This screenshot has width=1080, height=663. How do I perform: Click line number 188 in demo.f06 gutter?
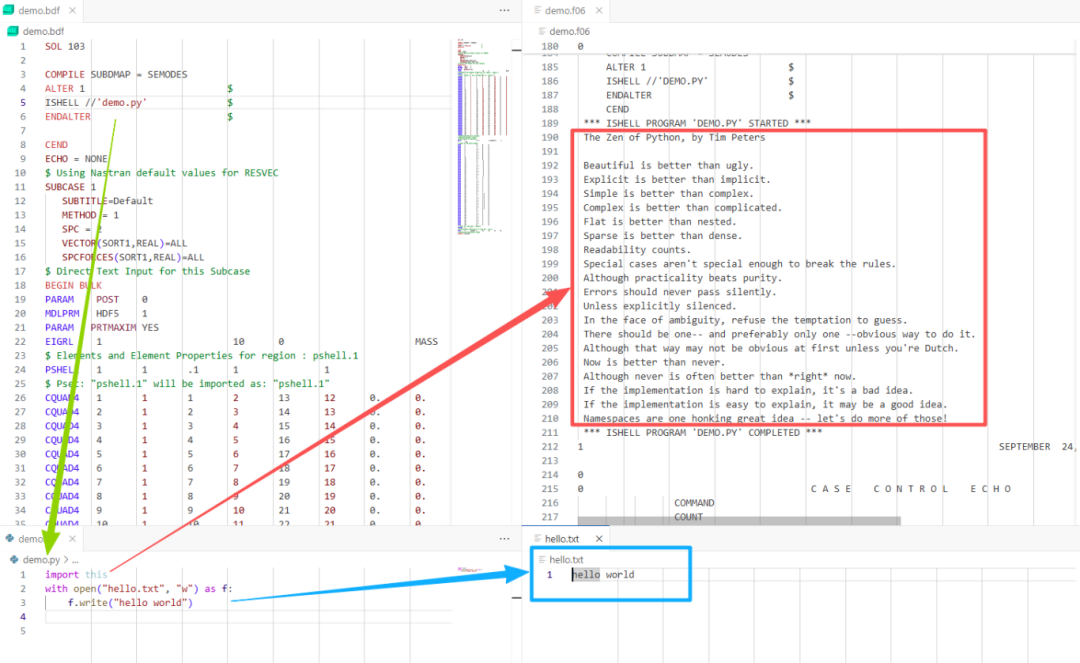click(x=550, y=109)
